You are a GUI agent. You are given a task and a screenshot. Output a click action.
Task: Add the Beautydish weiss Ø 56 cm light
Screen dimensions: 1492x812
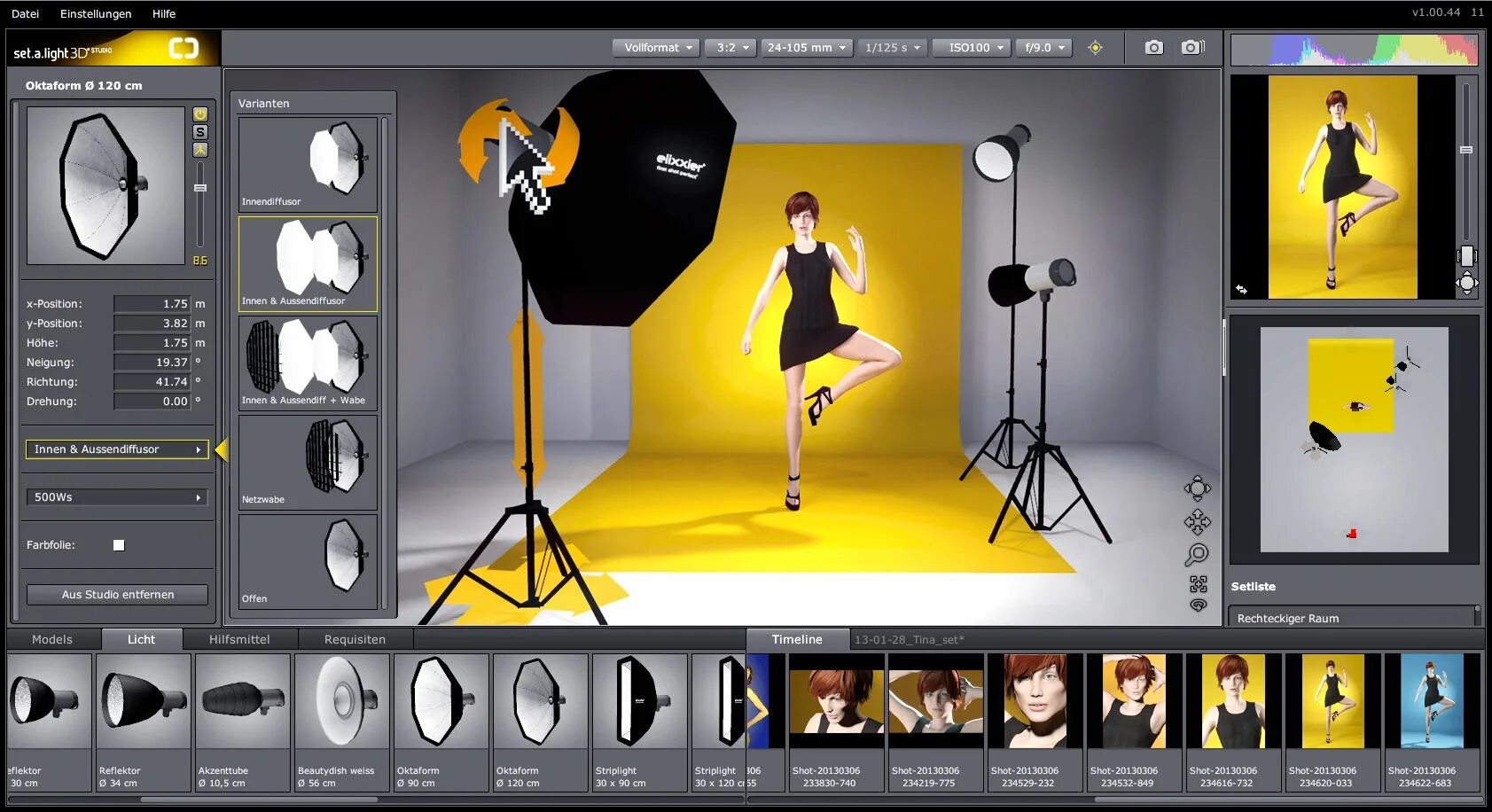click(342, 722)
